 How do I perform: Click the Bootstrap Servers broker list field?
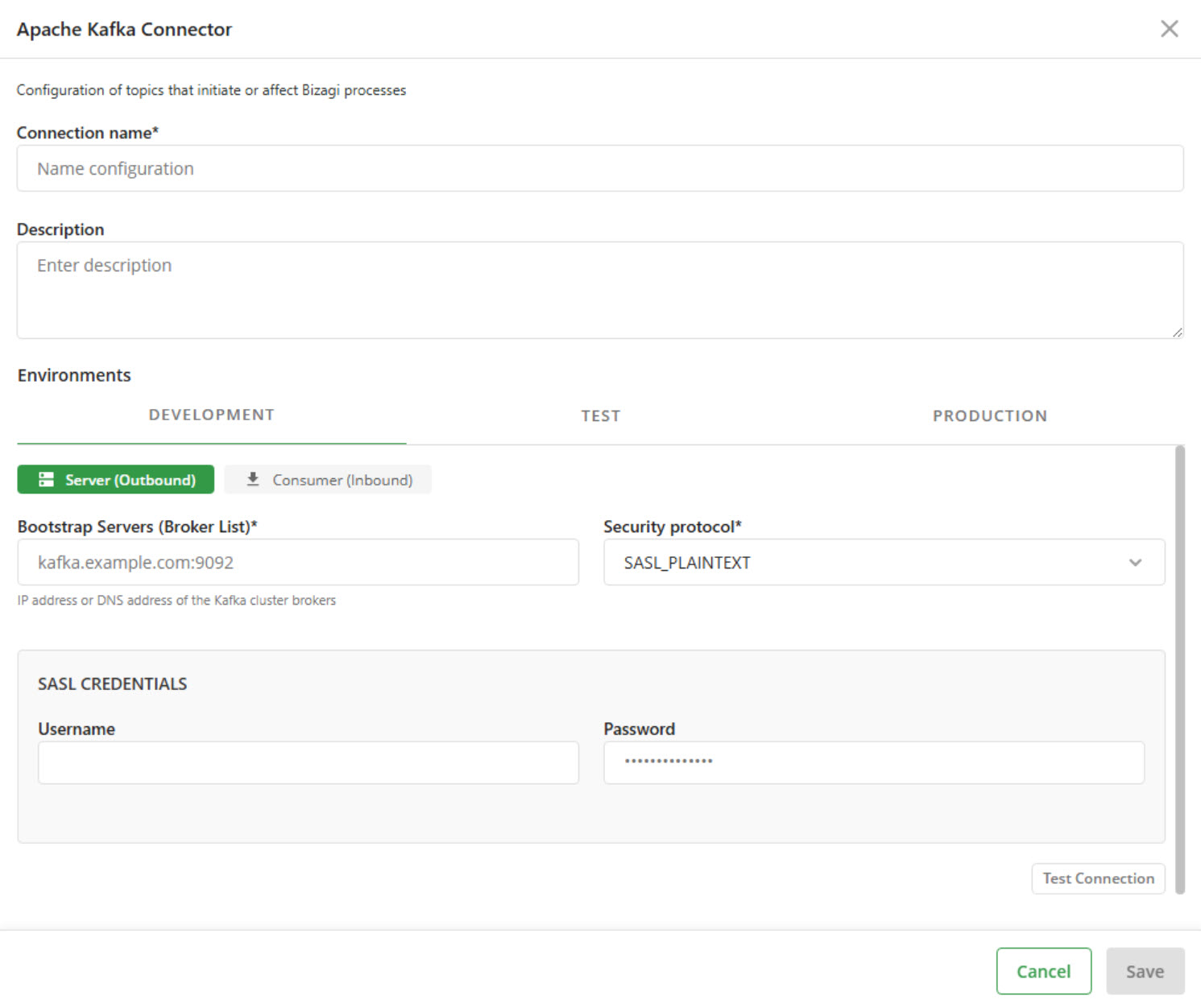pos(298,562)
